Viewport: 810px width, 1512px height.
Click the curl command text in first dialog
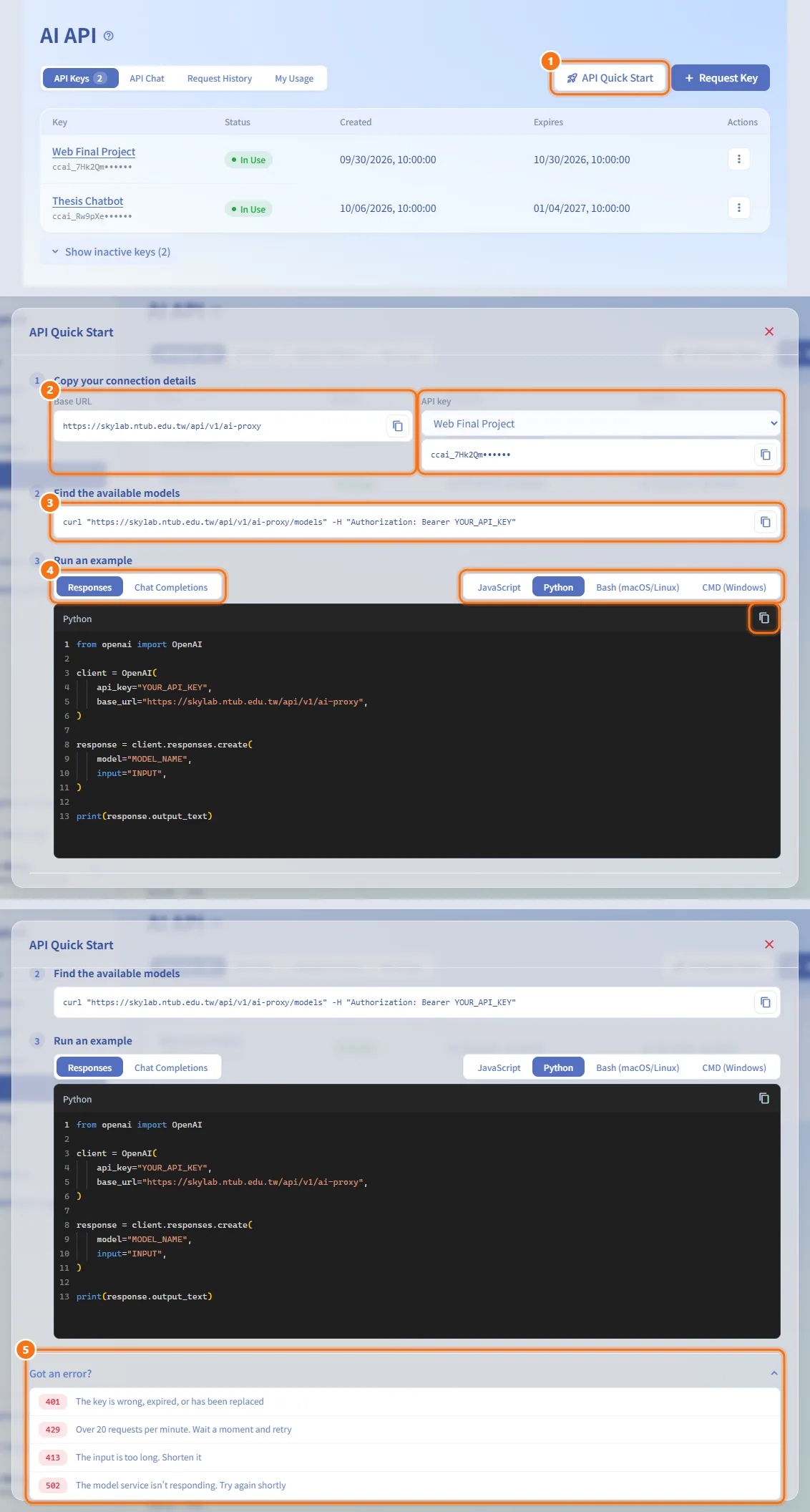pos(289,522)
